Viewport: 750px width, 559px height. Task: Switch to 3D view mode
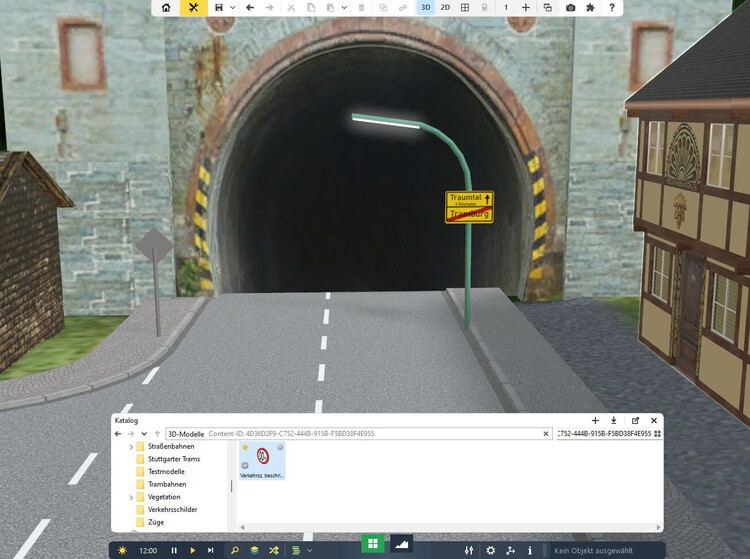(x=425, y=7)
